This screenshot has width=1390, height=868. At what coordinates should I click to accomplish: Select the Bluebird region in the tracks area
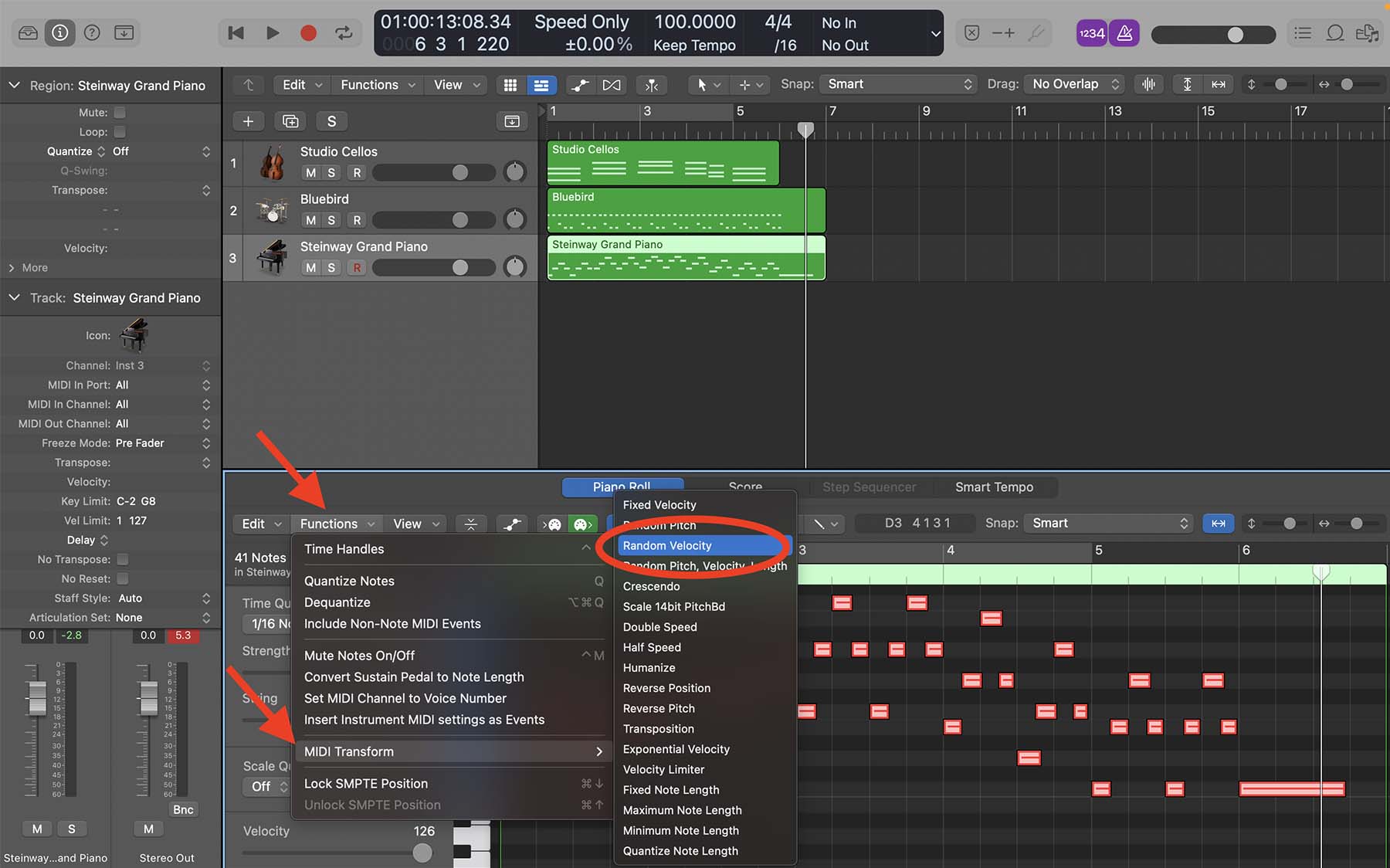point(686,210)
